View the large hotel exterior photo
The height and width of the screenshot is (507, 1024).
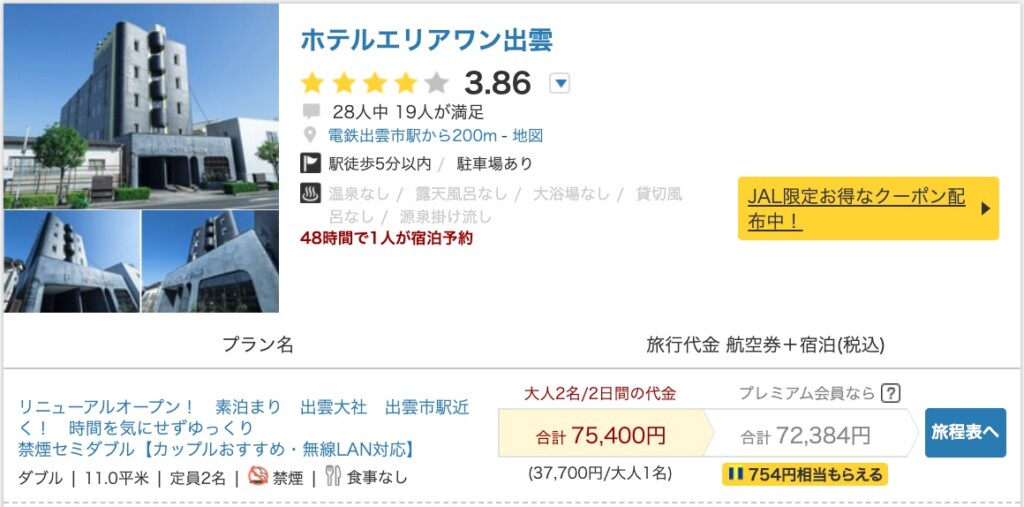[x=141, y=105]
